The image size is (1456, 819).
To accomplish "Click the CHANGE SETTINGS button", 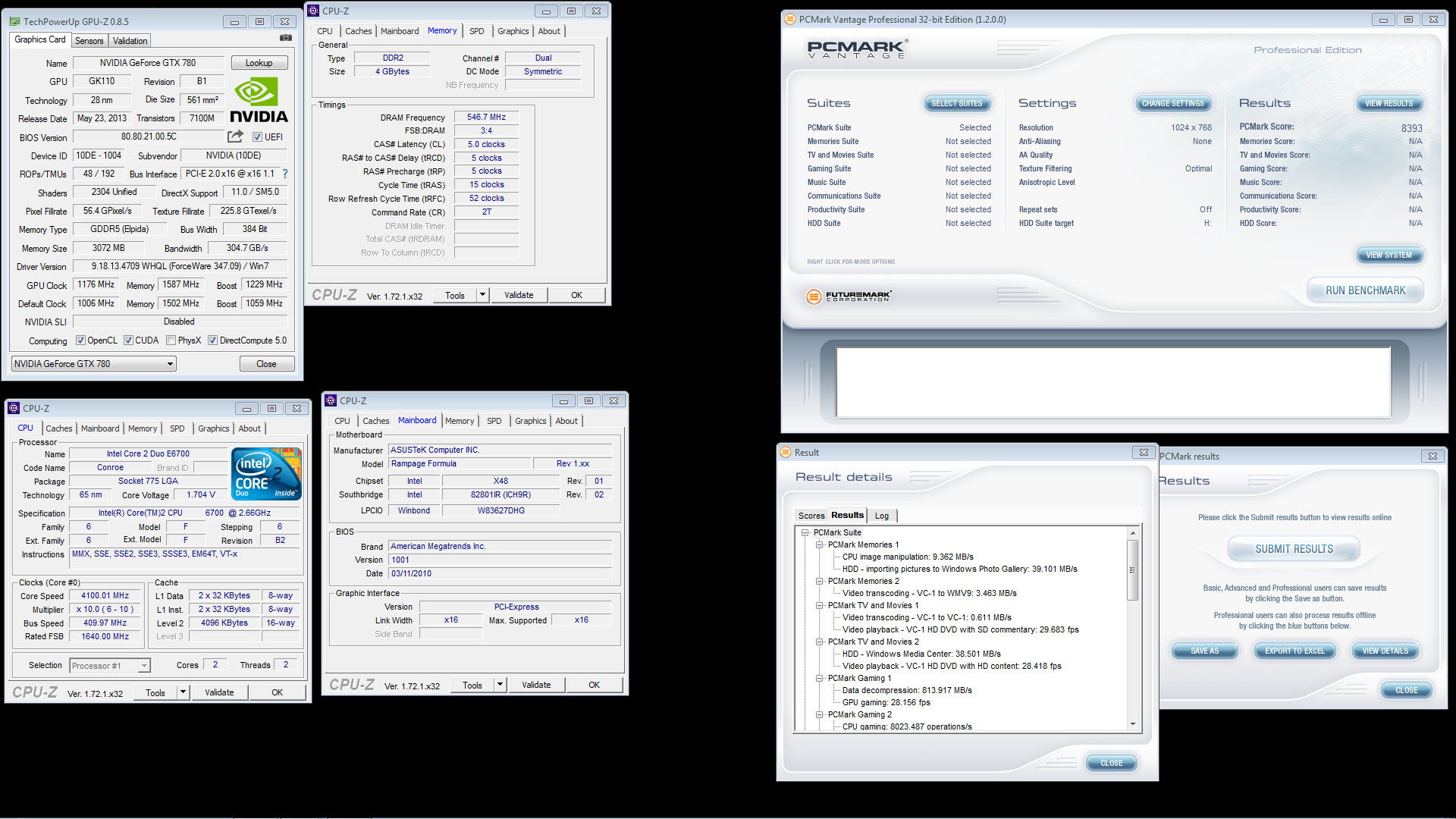I will [x=1172, y=103].
